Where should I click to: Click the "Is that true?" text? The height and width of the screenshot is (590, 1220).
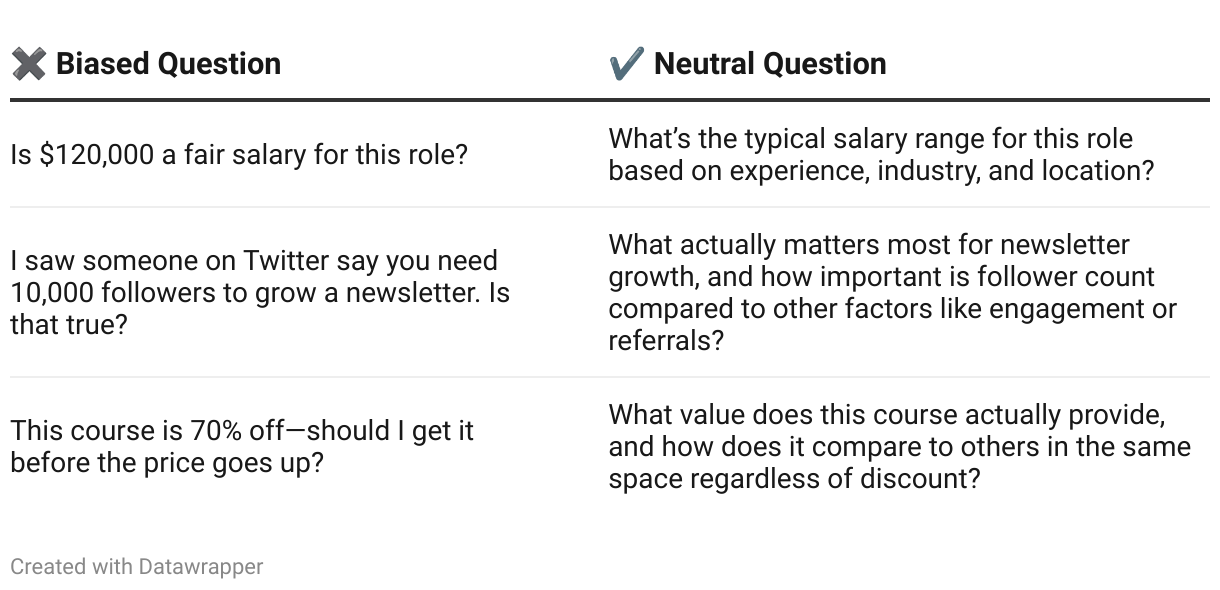pos(69,324)
